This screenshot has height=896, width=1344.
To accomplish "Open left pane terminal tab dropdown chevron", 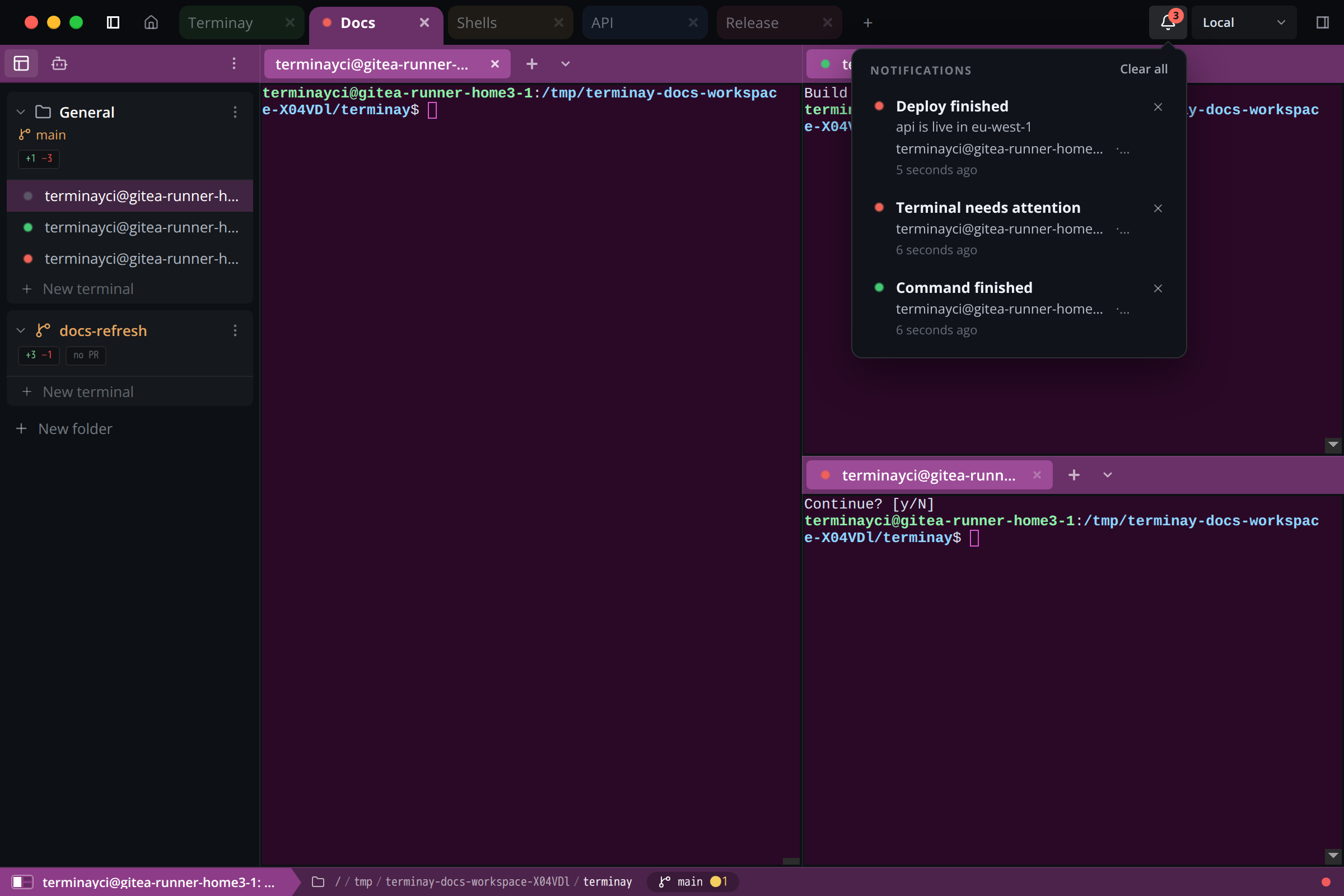I will pyautogui.click(x=565, y=64).
